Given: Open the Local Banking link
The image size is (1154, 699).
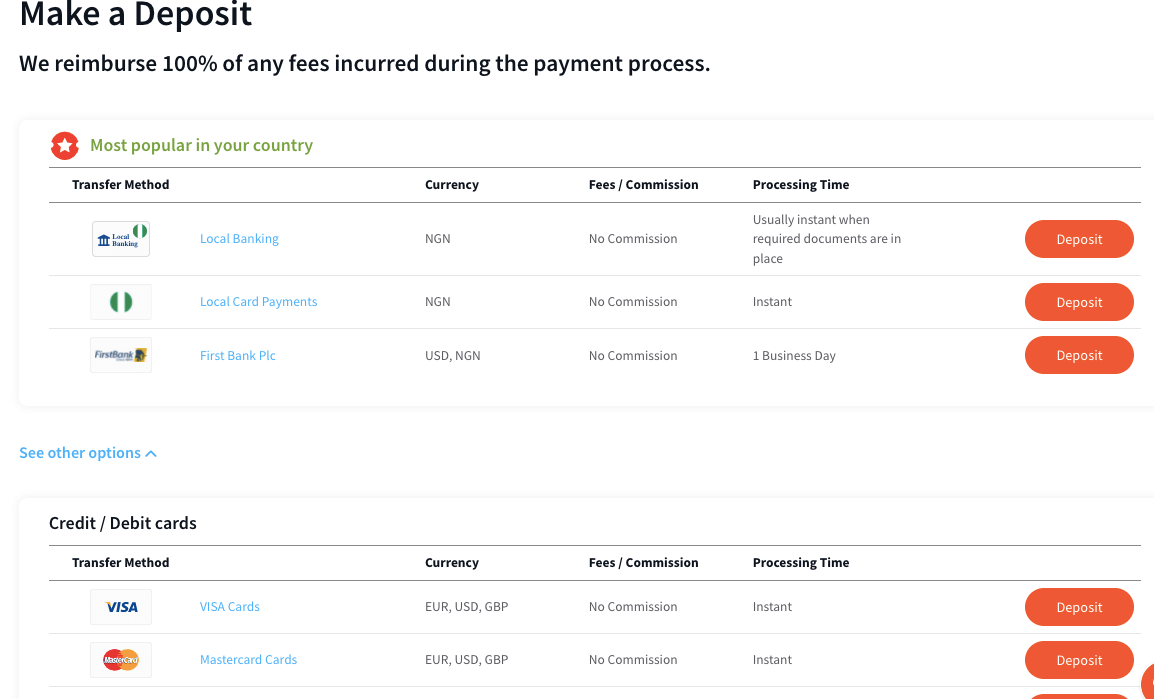Looking at the screenshot, I should click(239, 238).
